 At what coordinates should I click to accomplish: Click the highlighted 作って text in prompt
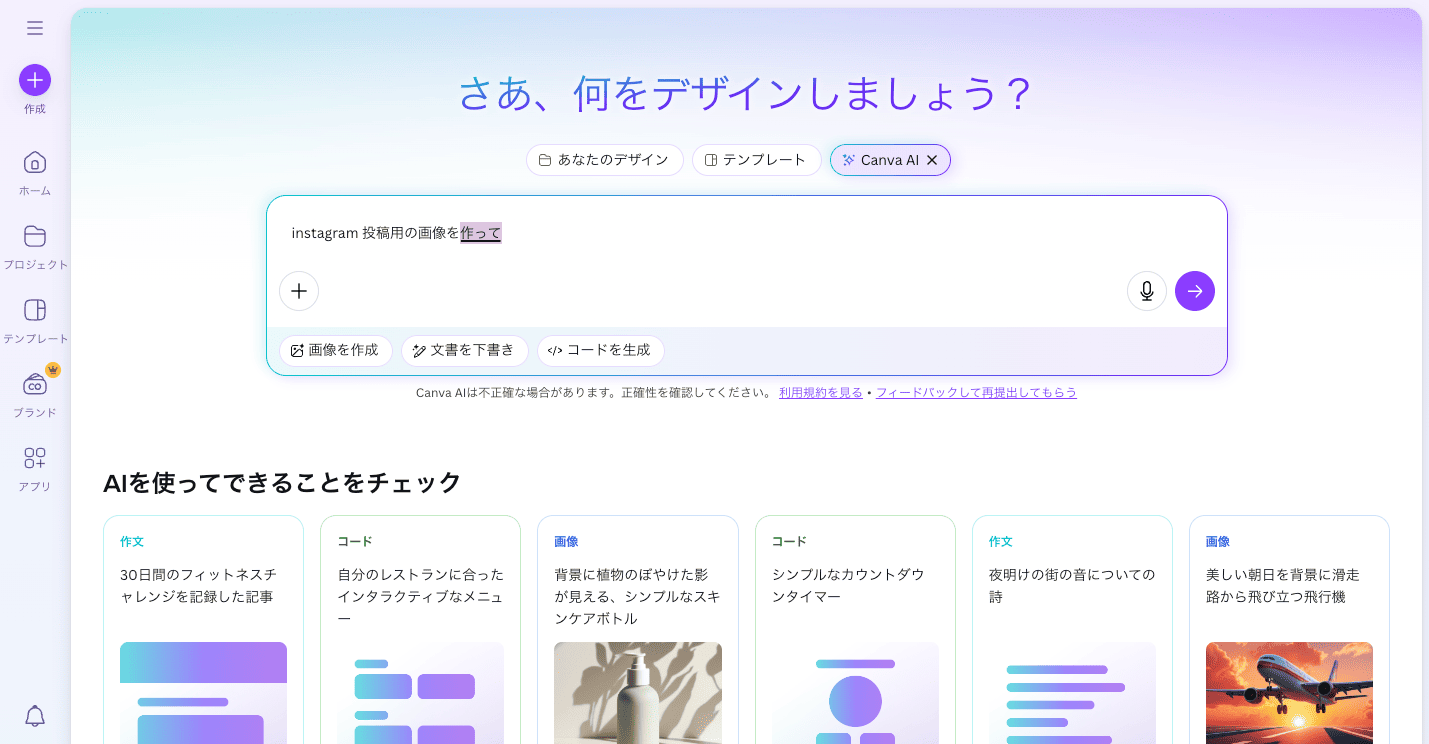481,233
